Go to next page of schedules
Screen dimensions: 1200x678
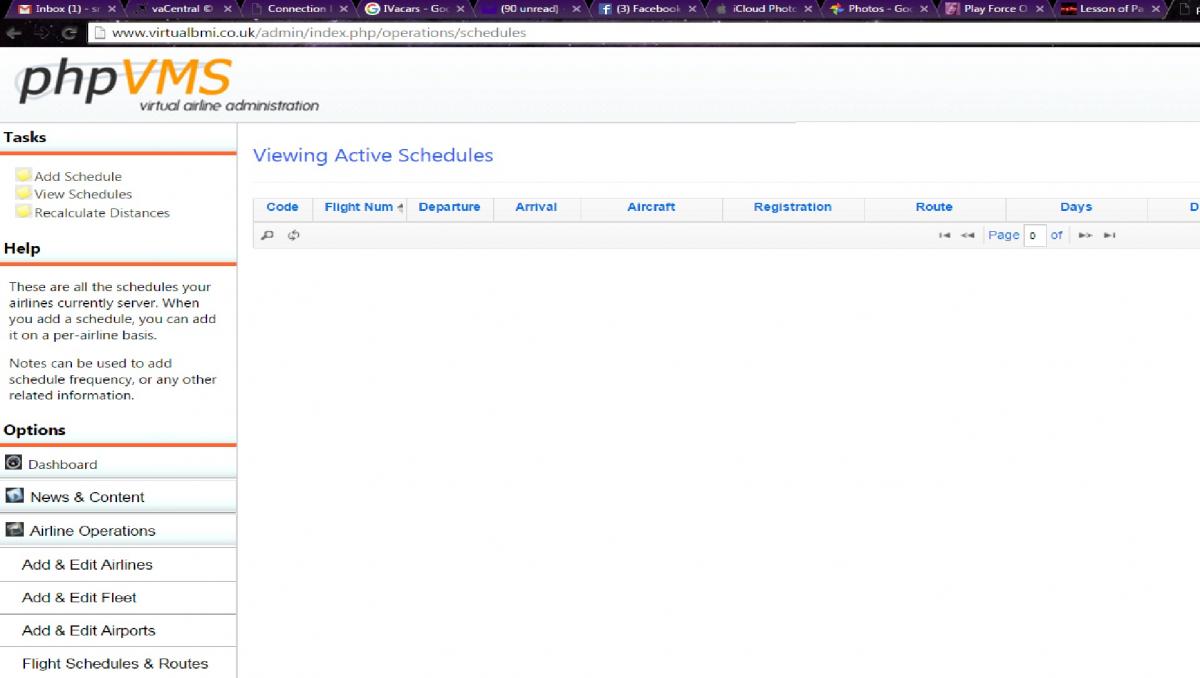tap(1085, 236)
